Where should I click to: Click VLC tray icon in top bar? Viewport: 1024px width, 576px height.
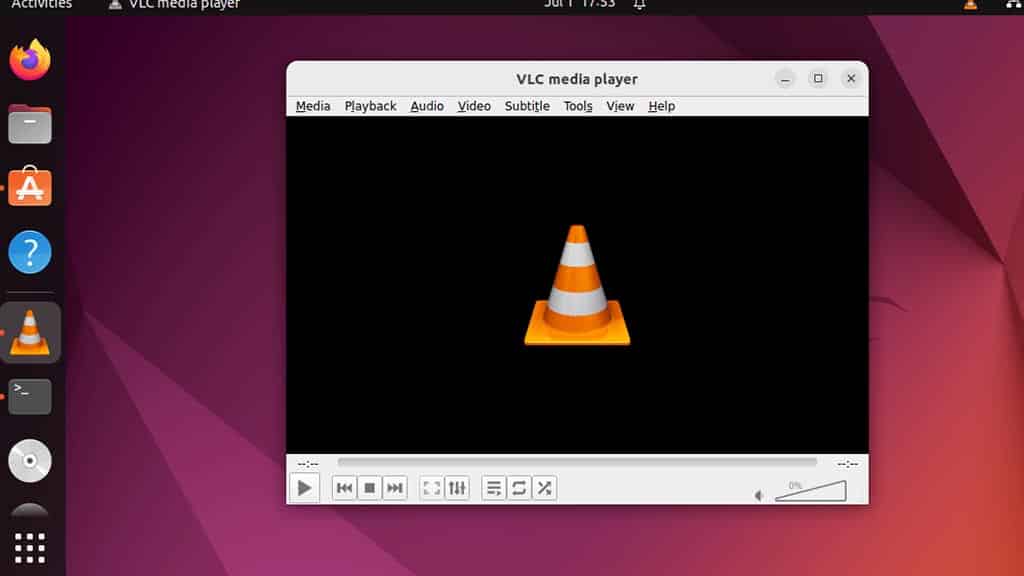970,4
